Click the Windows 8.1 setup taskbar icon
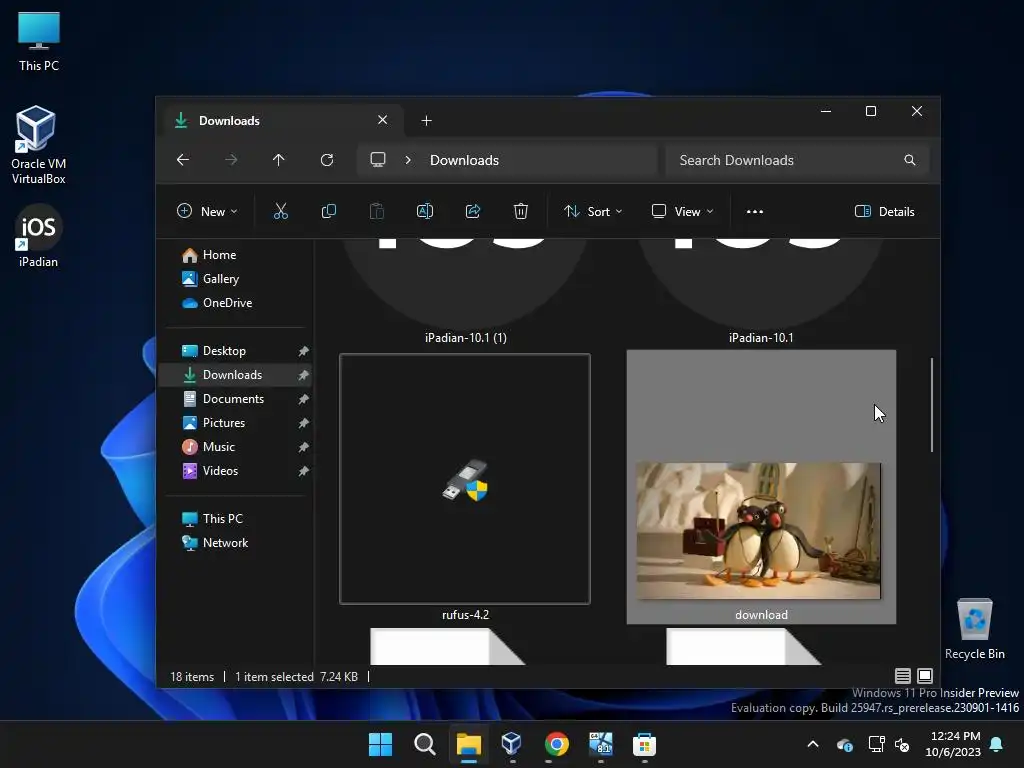 [x=600, y=744]
